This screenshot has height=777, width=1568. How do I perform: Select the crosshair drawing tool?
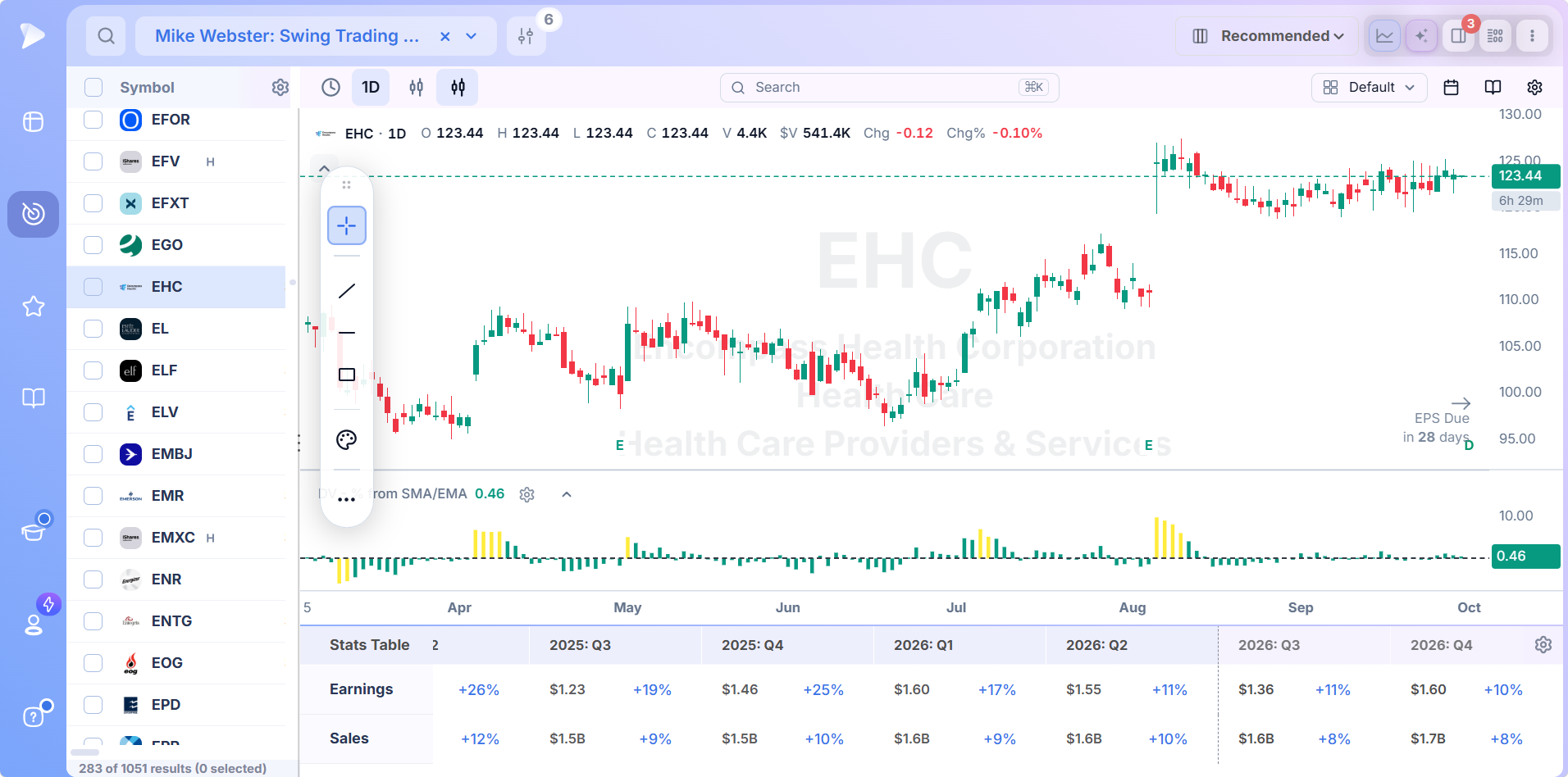(347, 225)
